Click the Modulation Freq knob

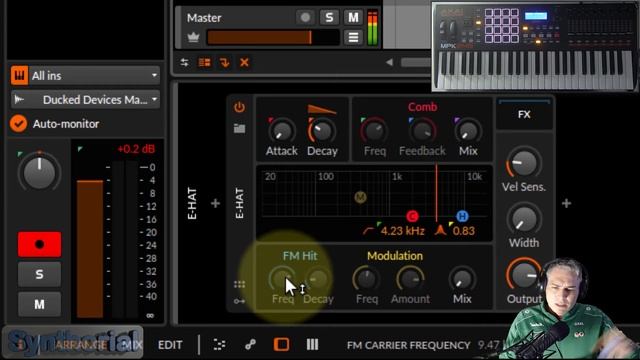tap(367, 279)
